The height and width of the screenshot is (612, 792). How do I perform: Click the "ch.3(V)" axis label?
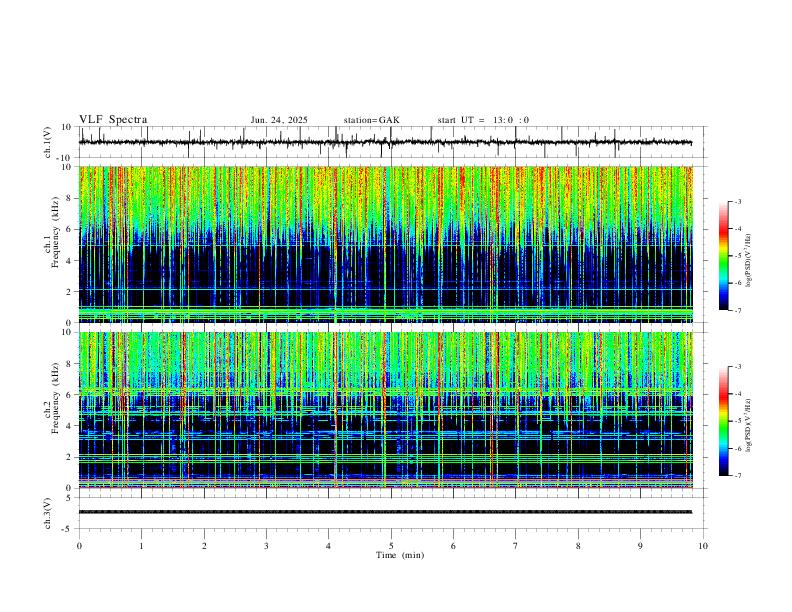coord(48,513)
